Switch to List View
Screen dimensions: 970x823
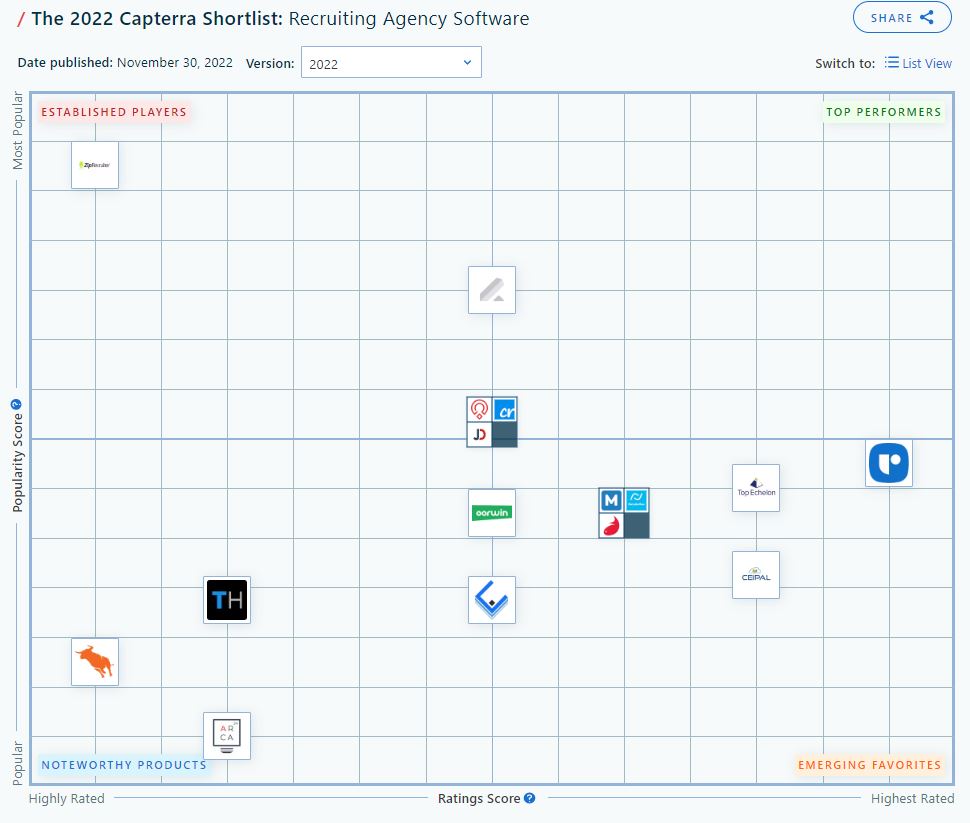[918, 63]
